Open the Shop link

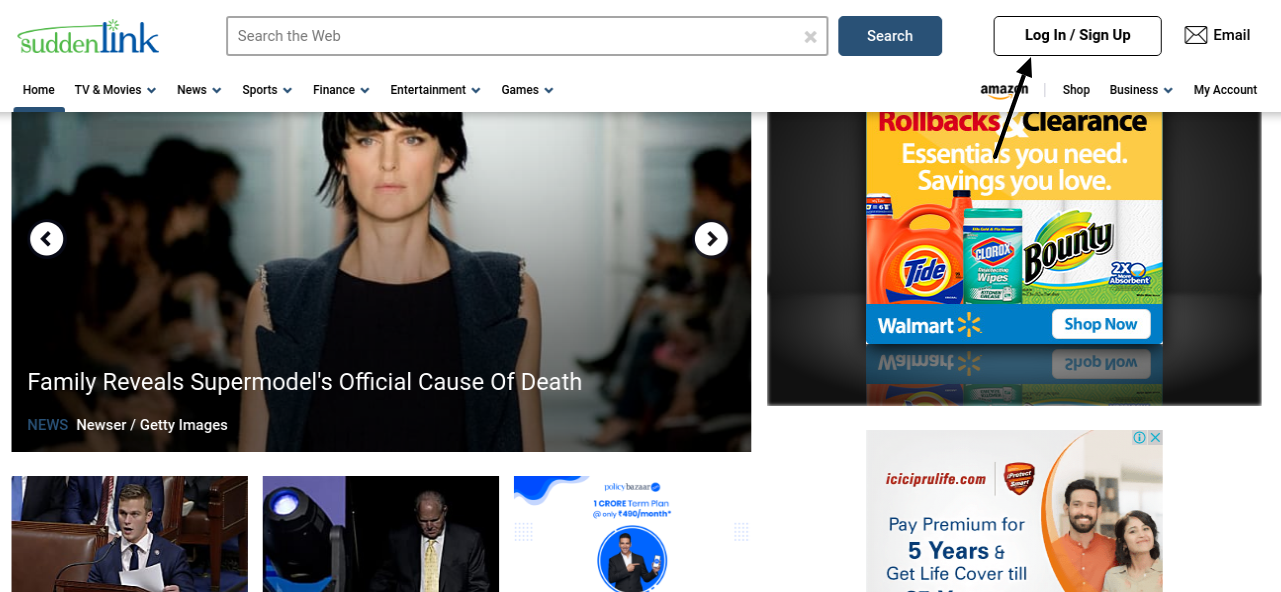tap(1076, 90)
